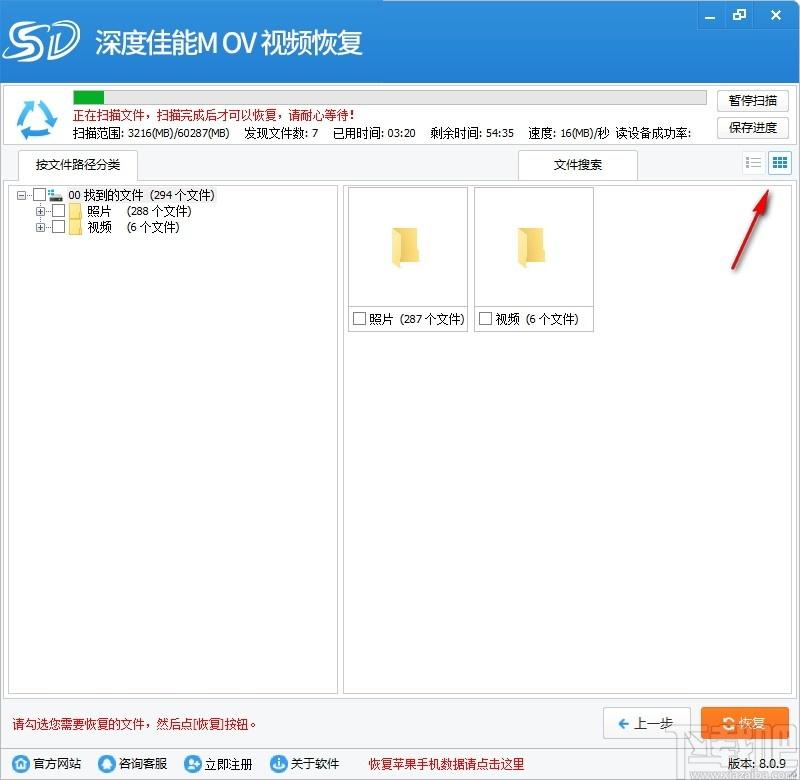Click the blue recycle scan icon

click(x=37, y=120)
